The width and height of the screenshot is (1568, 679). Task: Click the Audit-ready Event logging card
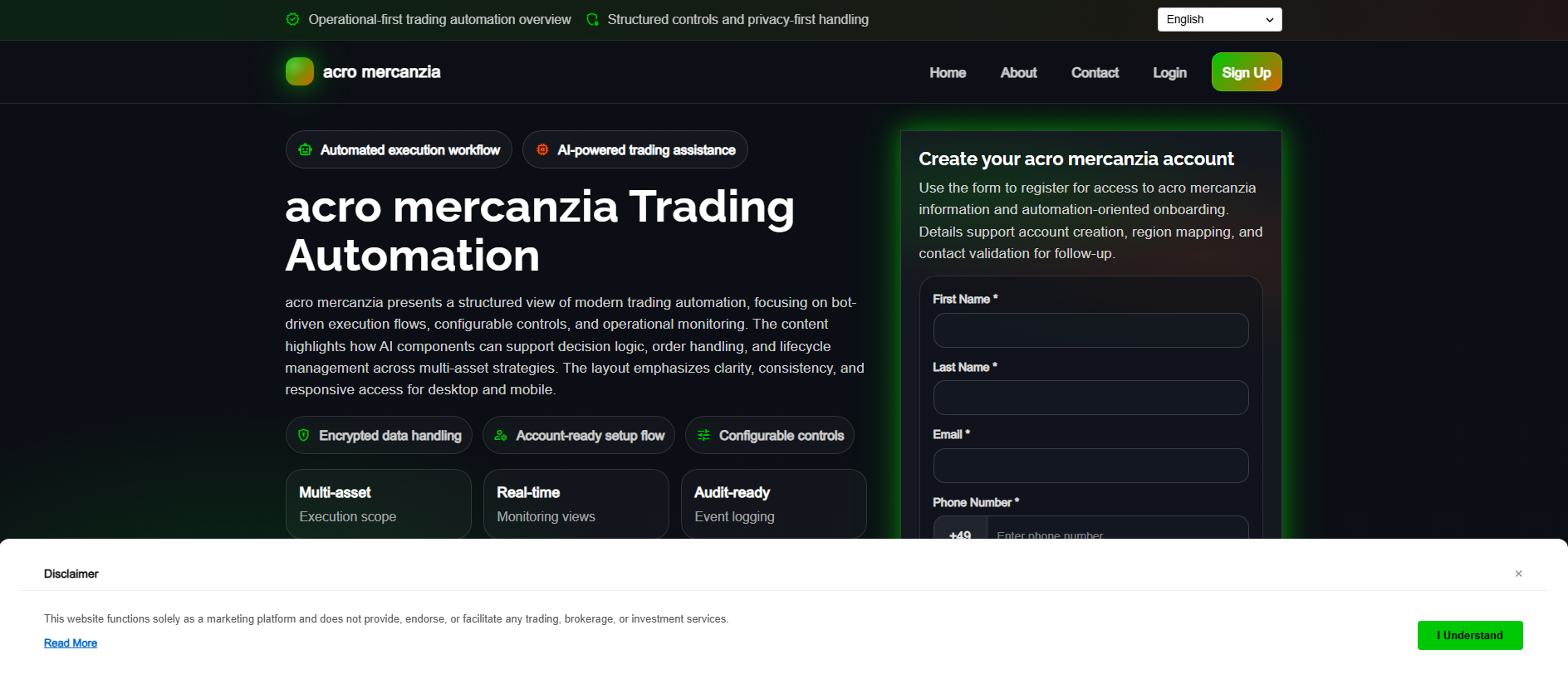click(x=773, y=505)
